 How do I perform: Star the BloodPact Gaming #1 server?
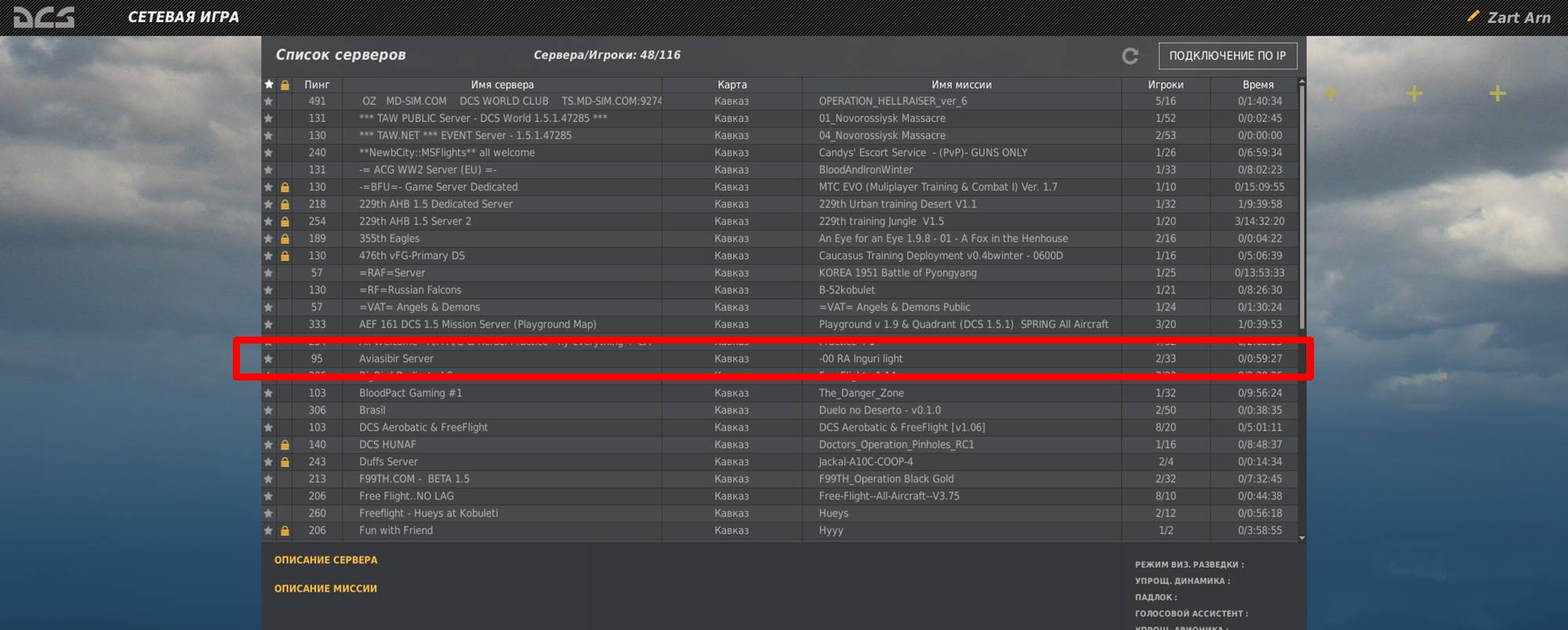269,393
